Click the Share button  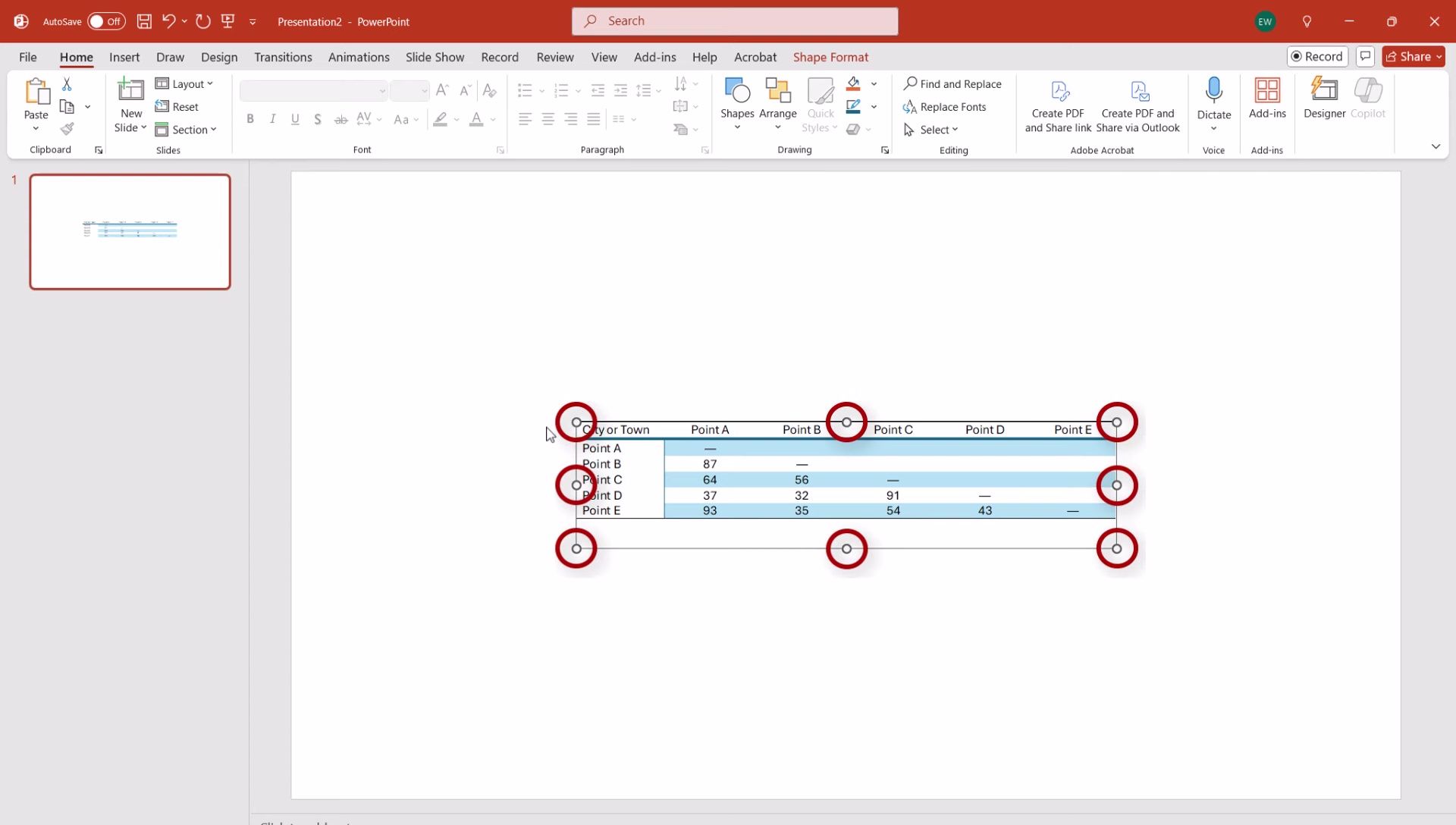1414,56
